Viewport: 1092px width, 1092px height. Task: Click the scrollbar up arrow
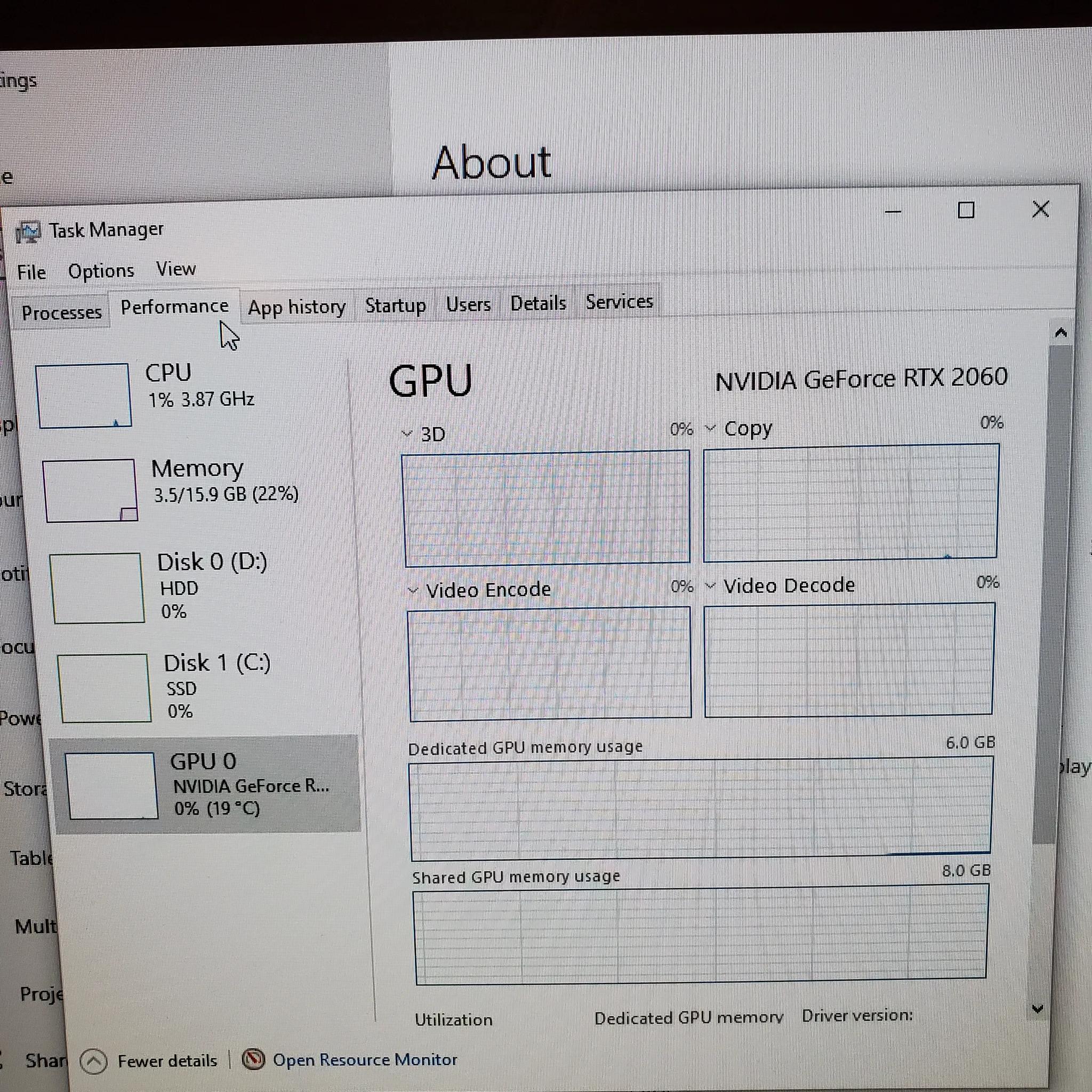coord(1061,332)
